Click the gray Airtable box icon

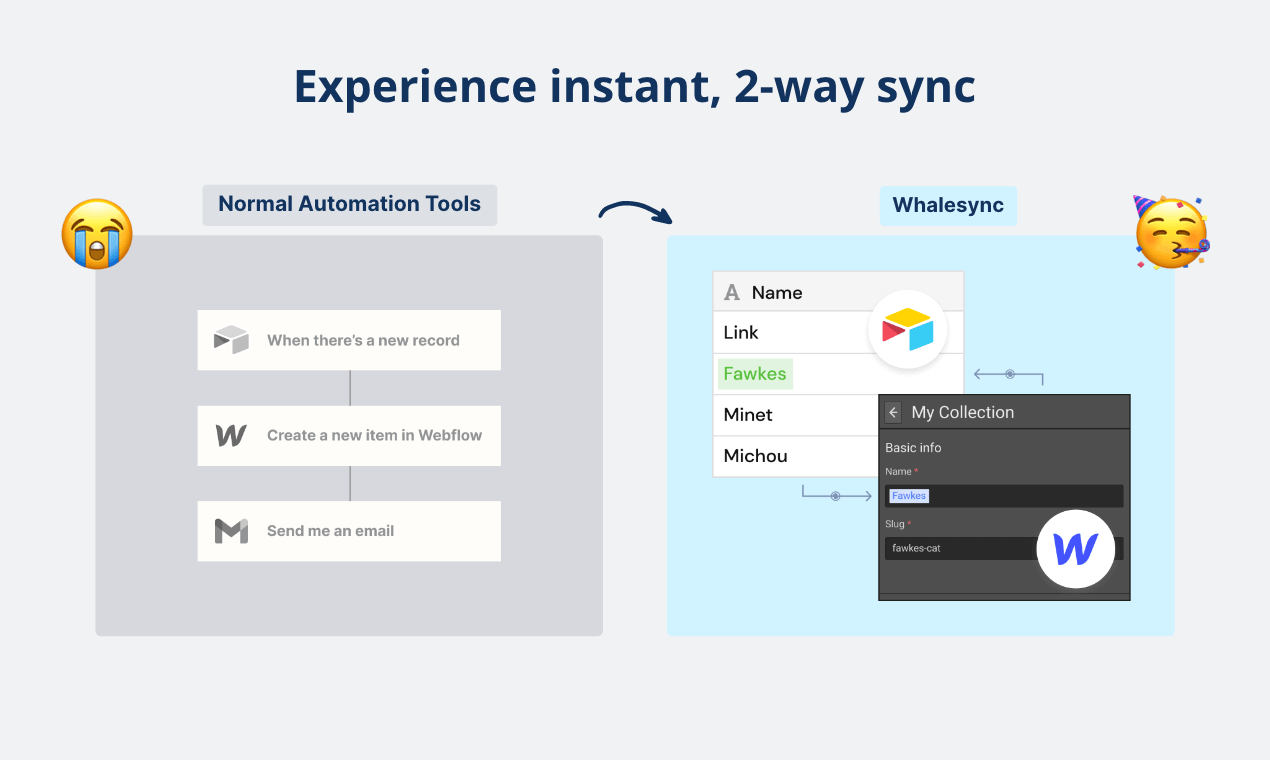click(x=231, y=340)
